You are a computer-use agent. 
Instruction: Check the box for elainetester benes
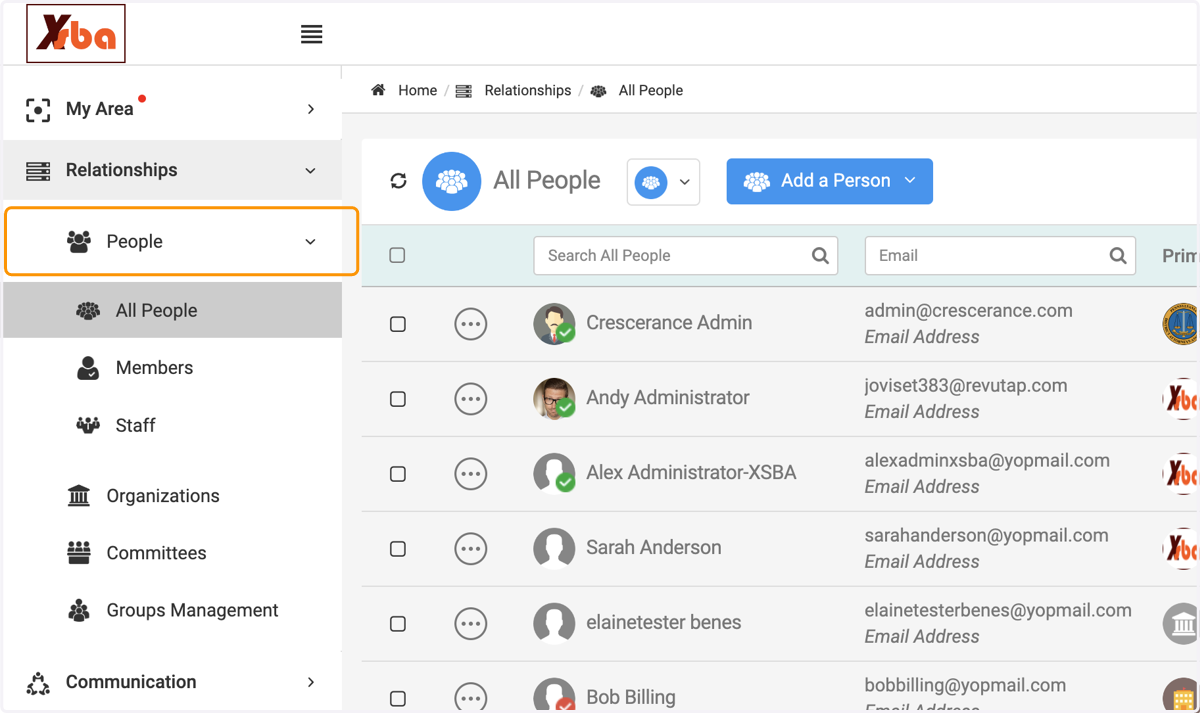pos(398,624)
